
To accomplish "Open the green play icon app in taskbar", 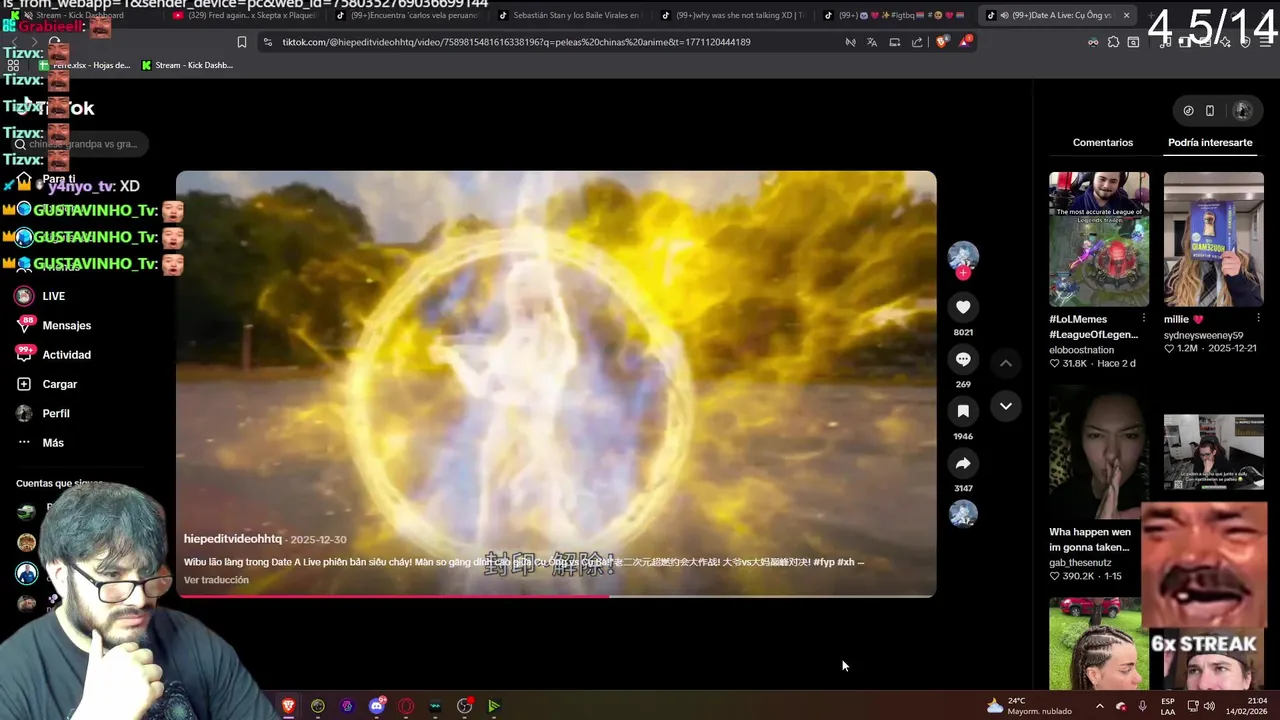I will (x=494, y=706).
